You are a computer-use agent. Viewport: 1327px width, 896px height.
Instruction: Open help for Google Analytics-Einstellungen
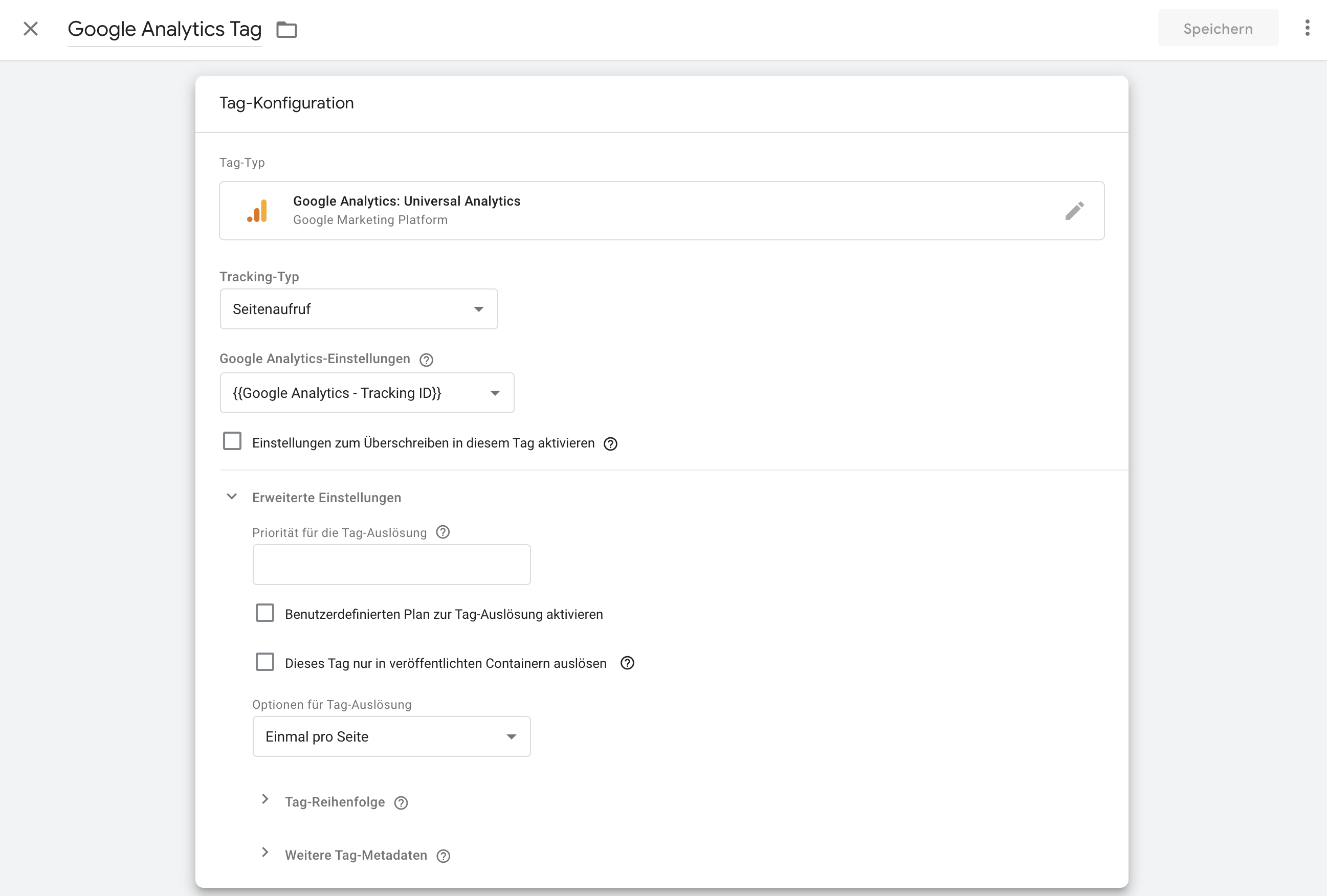coord(426,360)
